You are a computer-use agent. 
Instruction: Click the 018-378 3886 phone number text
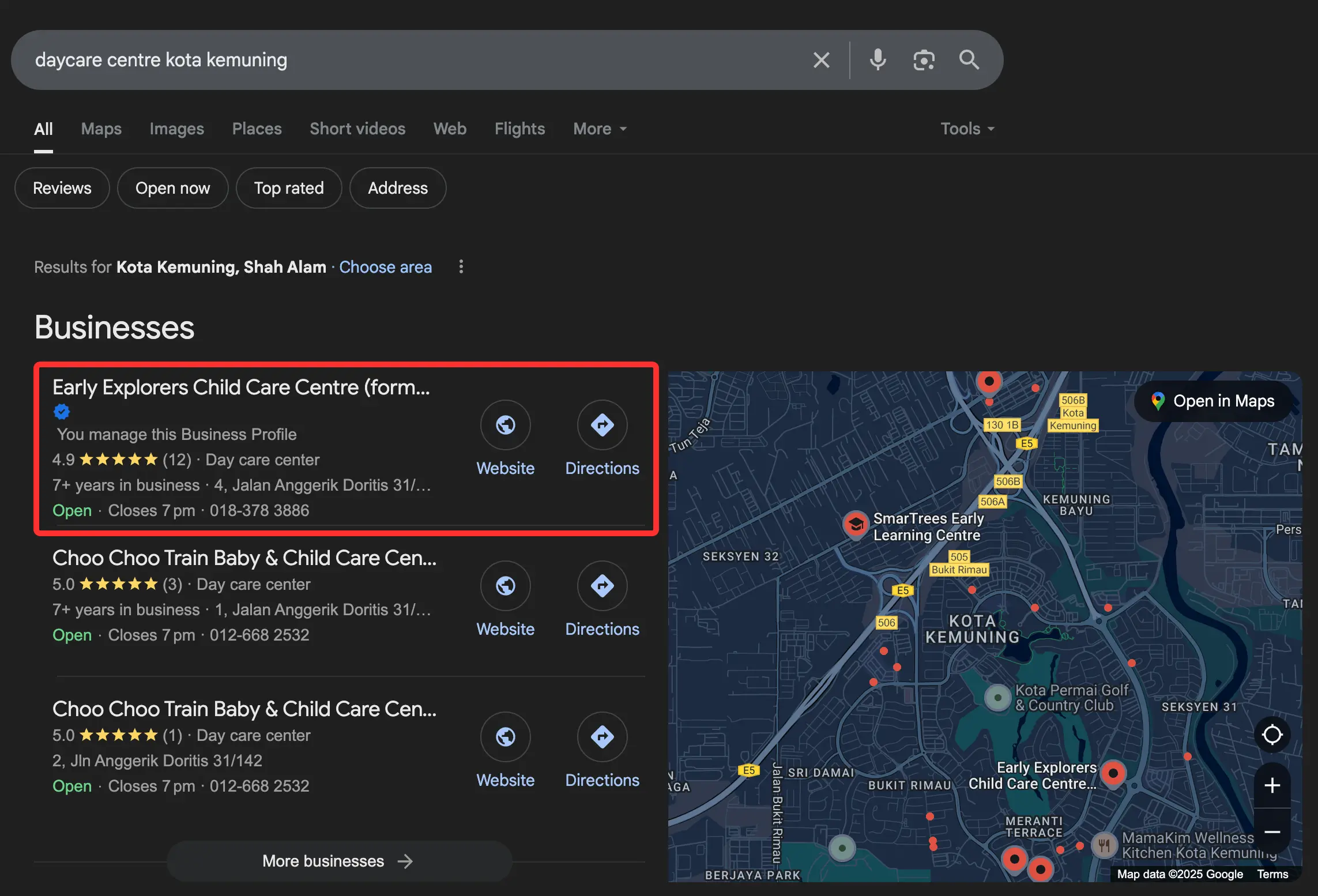pyautogui.click(x=259, y=511)
